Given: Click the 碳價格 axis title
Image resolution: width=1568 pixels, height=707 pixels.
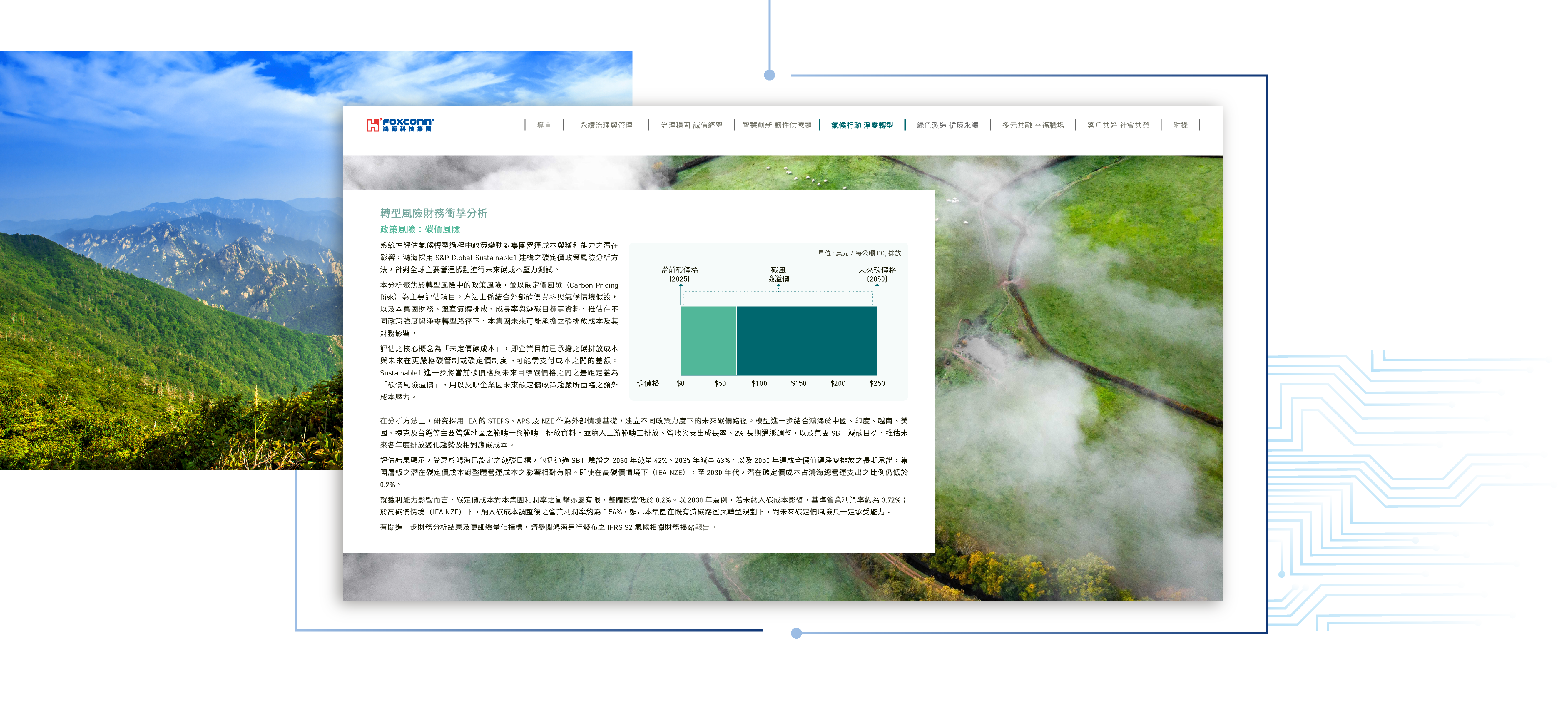Looking at the screenshot, I should (x=648, y=383).
